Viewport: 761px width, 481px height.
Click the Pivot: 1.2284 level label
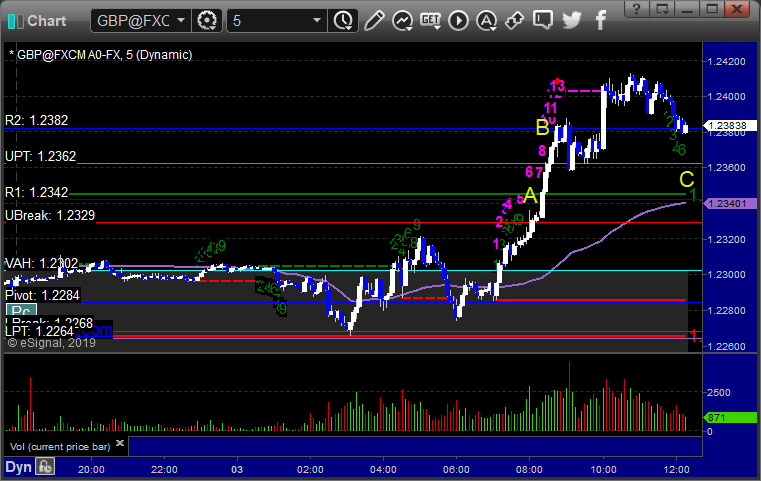point(42,295)
